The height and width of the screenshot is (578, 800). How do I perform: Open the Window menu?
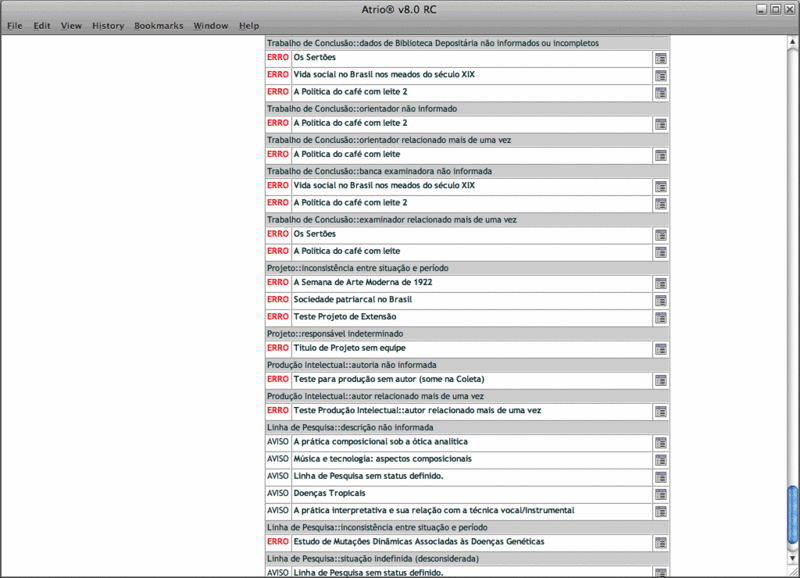coord(210,25)
